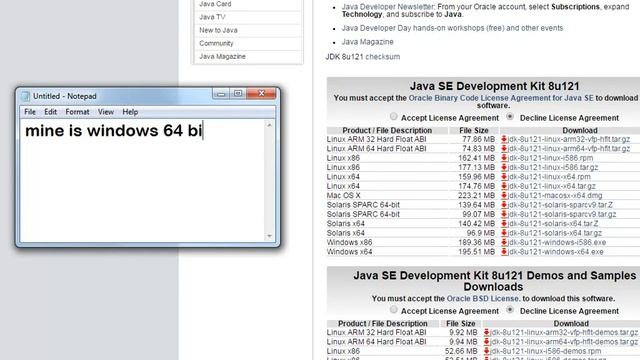The image size is (640, 360).
Task: Download jdk-8u121-macosx-x64.dmg file link
Action: [x=555, y=196]
